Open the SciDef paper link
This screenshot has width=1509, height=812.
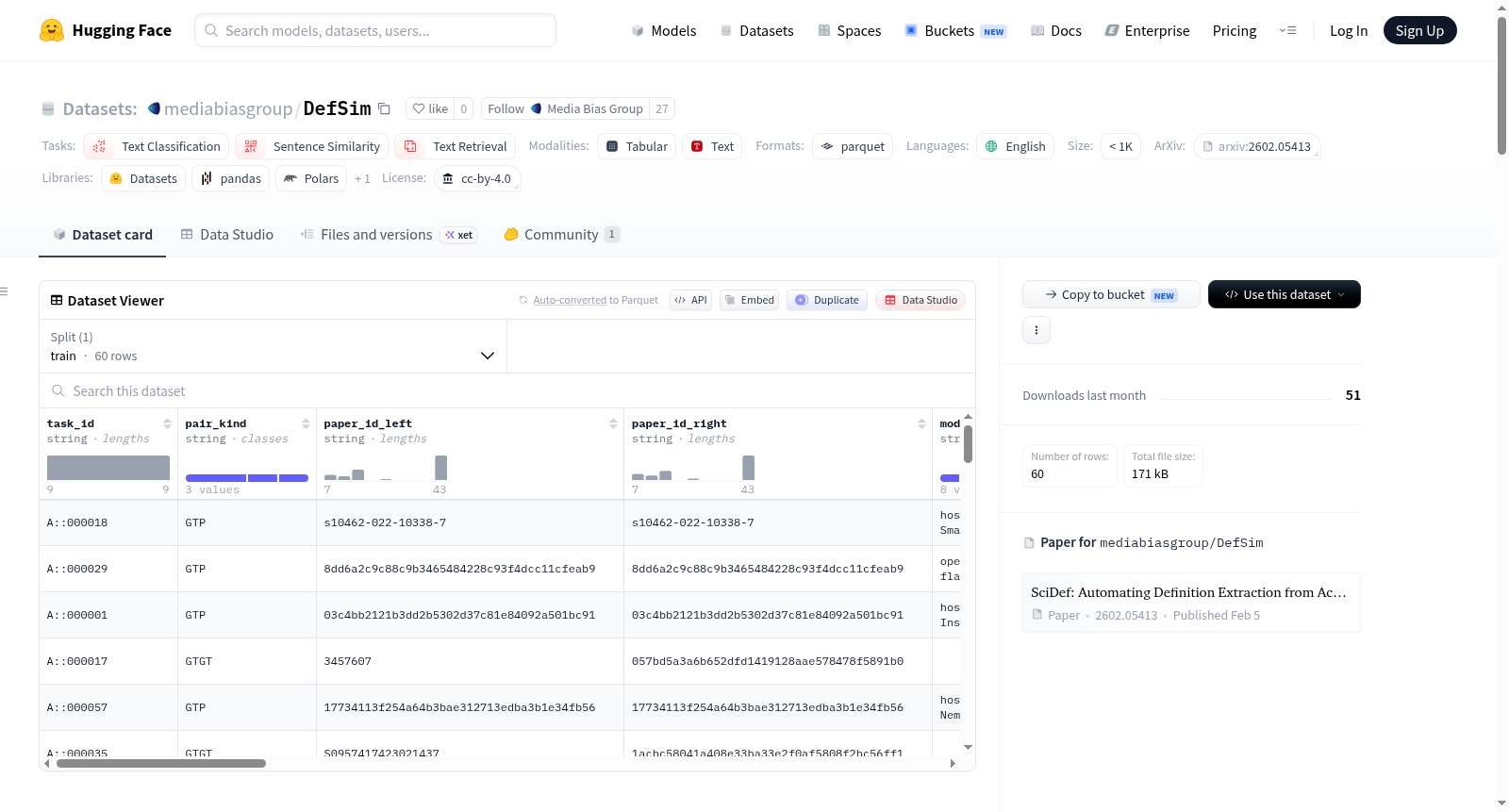(1191, 603)
